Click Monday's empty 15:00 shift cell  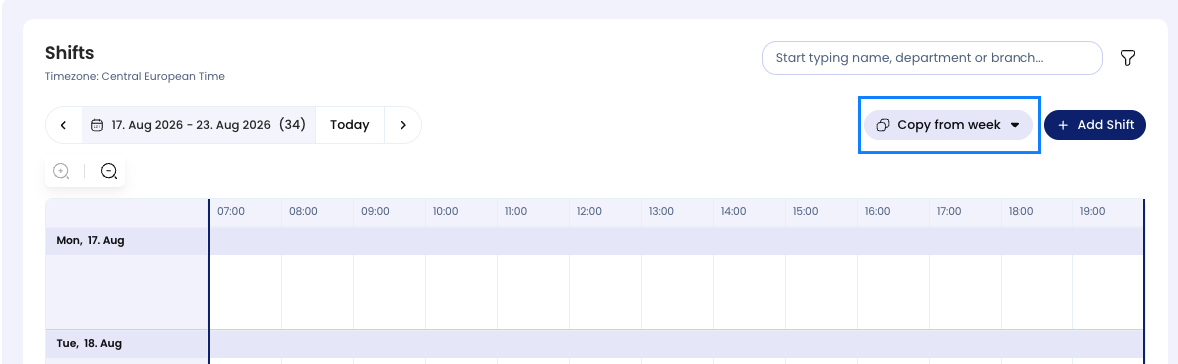821,292
